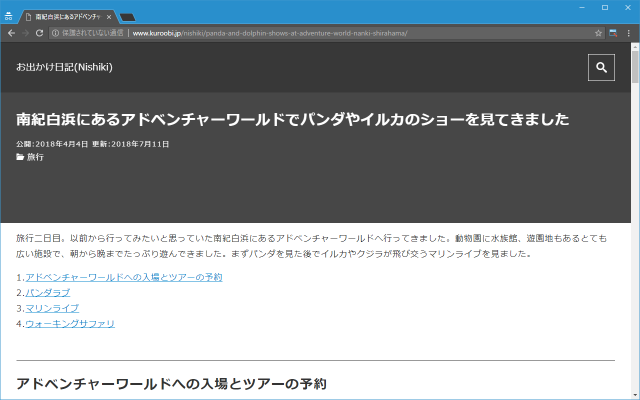Jump to パンダラブ section
The height and width of the screenshot is (400, 640).
click(48, 293)
